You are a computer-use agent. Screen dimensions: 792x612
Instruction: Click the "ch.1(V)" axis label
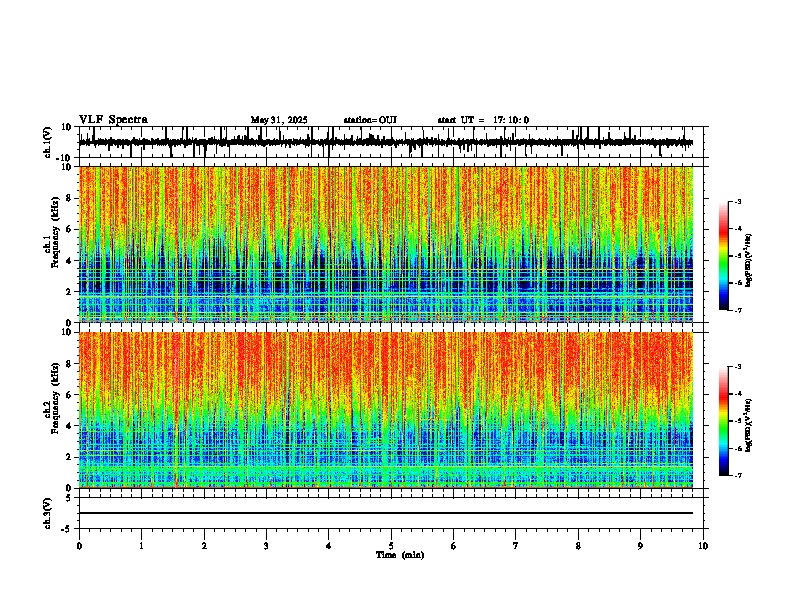pyautogui.click(x=48, y=142)
